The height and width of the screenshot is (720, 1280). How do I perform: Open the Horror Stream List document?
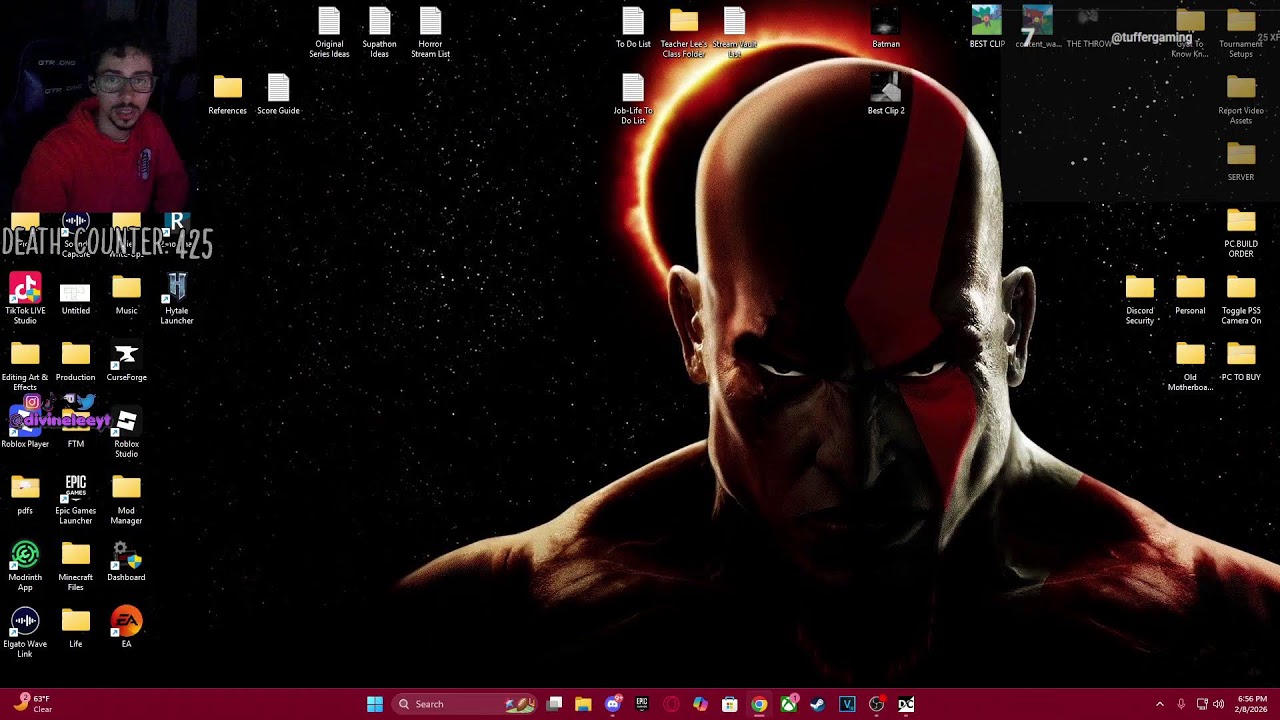click(430, 33)
